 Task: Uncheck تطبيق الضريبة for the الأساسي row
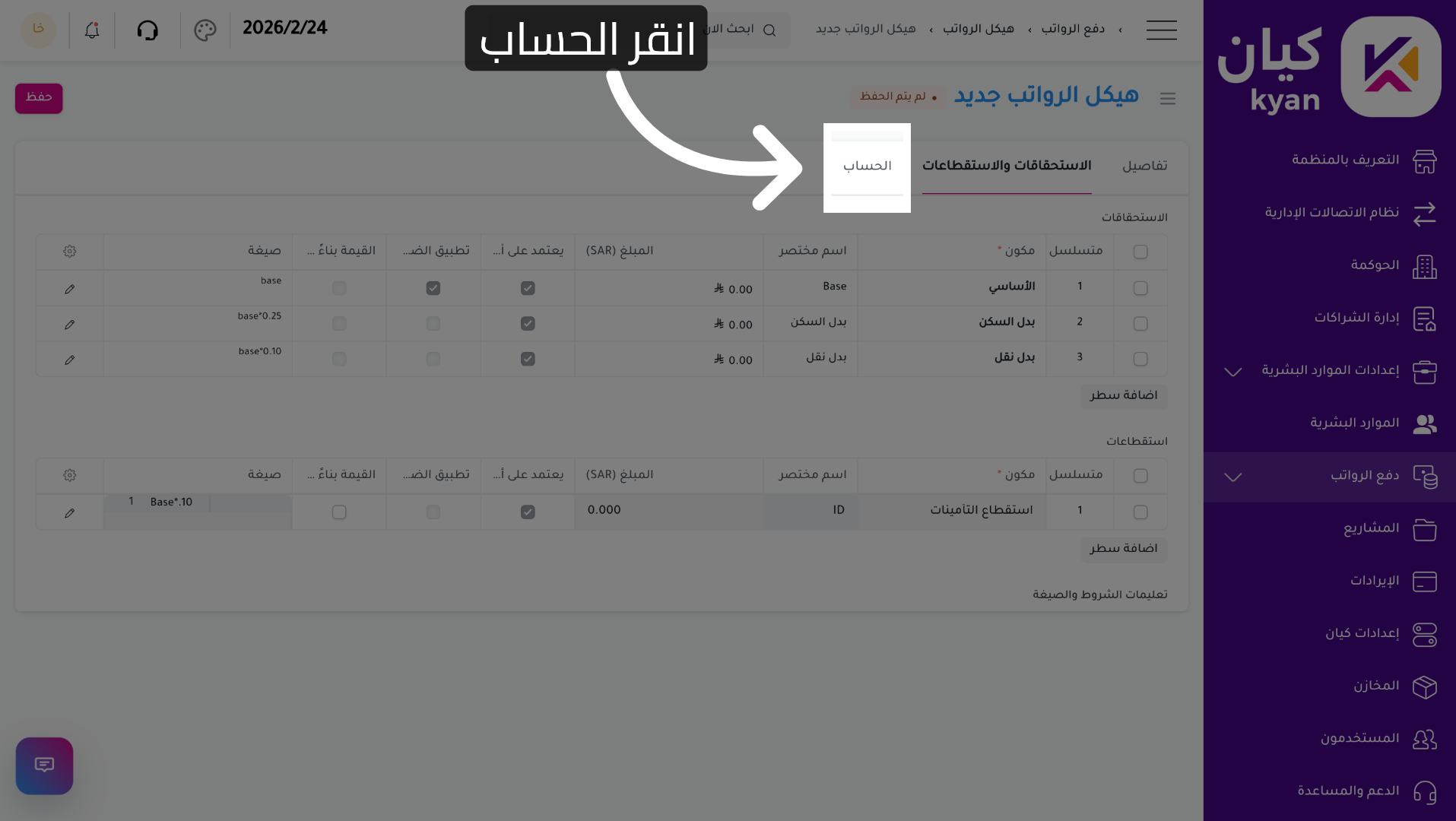(x=433, y=288)
